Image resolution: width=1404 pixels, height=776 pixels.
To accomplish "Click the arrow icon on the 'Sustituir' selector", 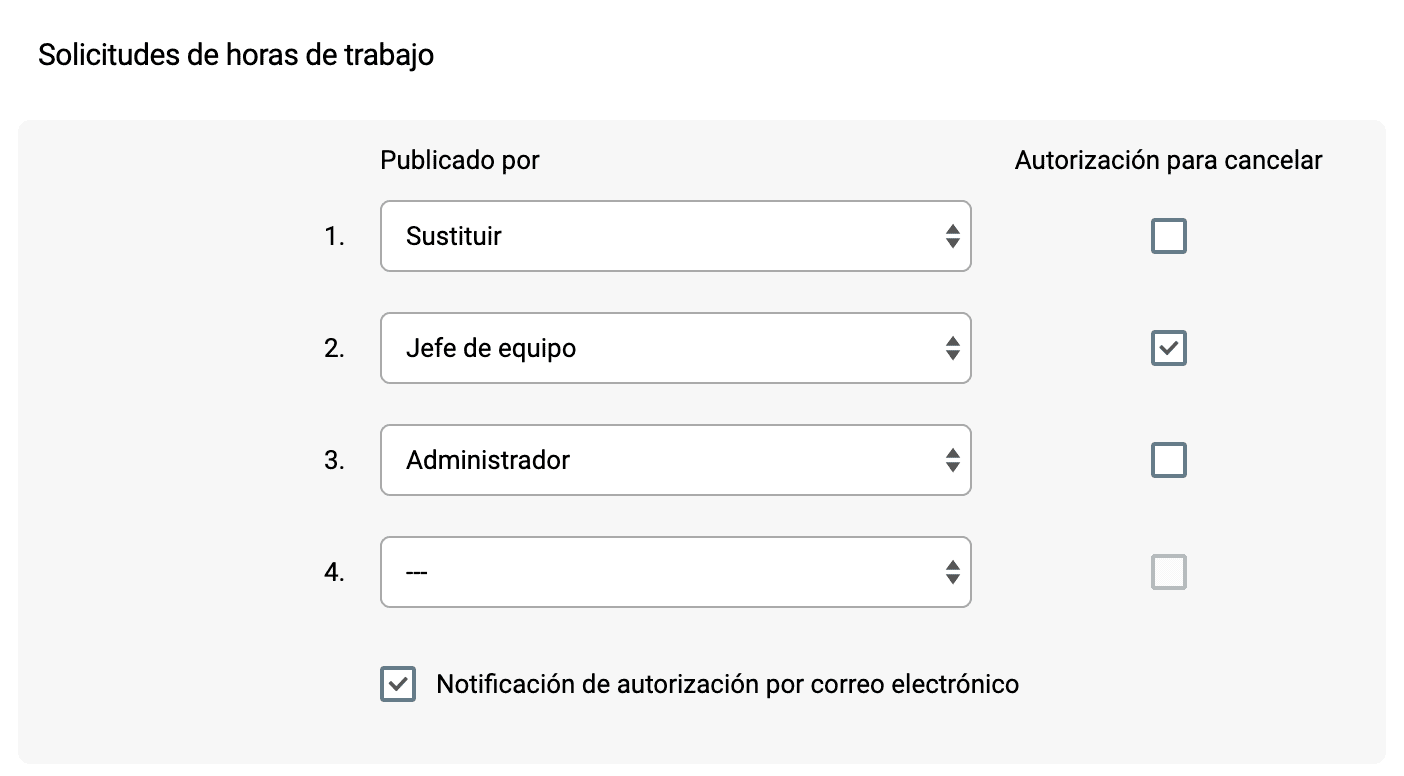I will (x=953, y=235).
